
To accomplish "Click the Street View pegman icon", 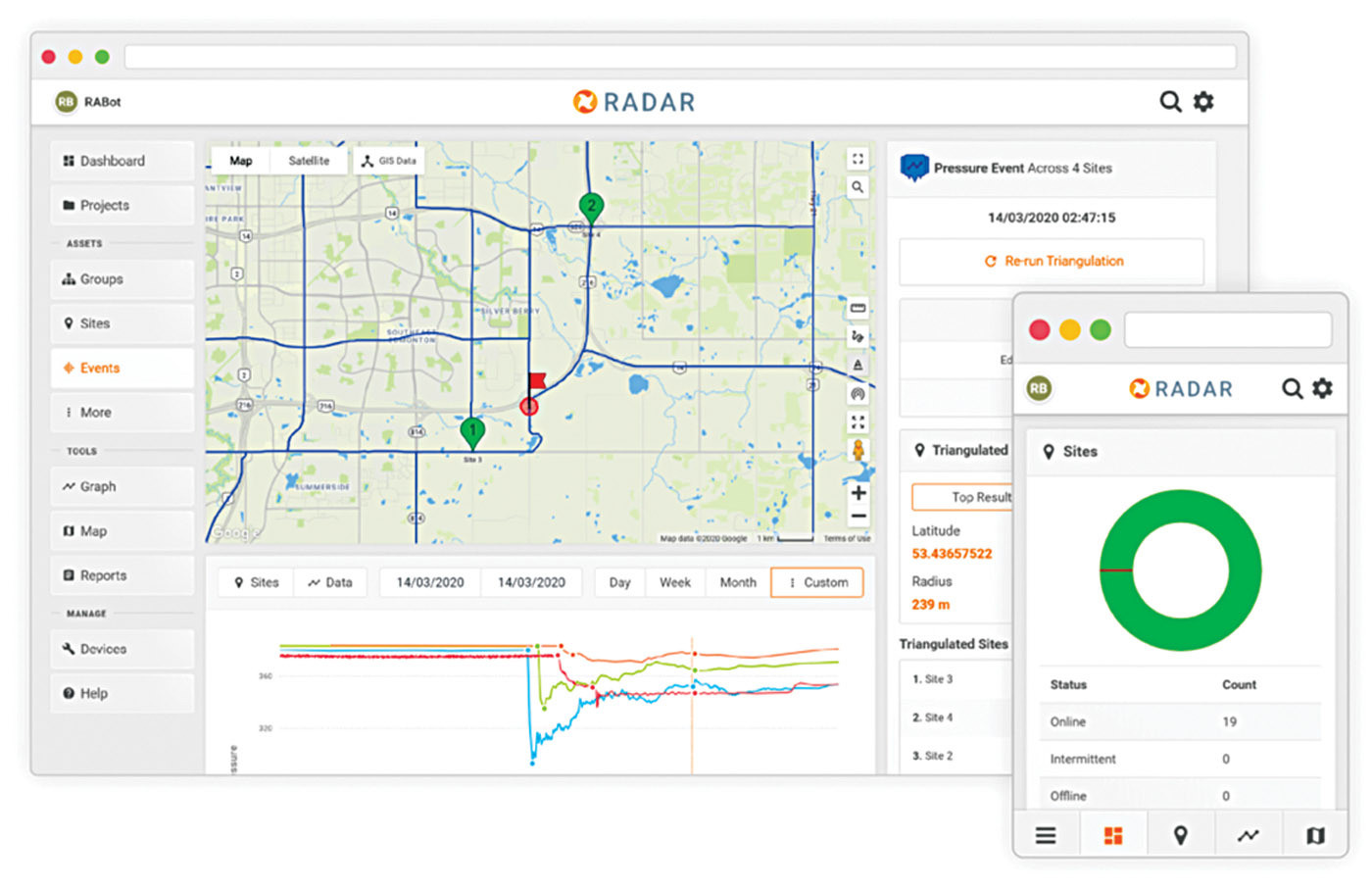I will coord(858,451).
